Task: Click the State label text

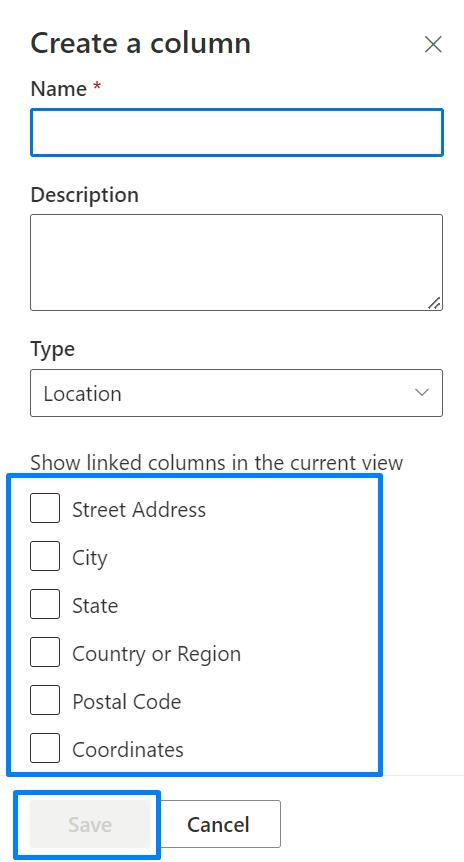Action: 95,606
